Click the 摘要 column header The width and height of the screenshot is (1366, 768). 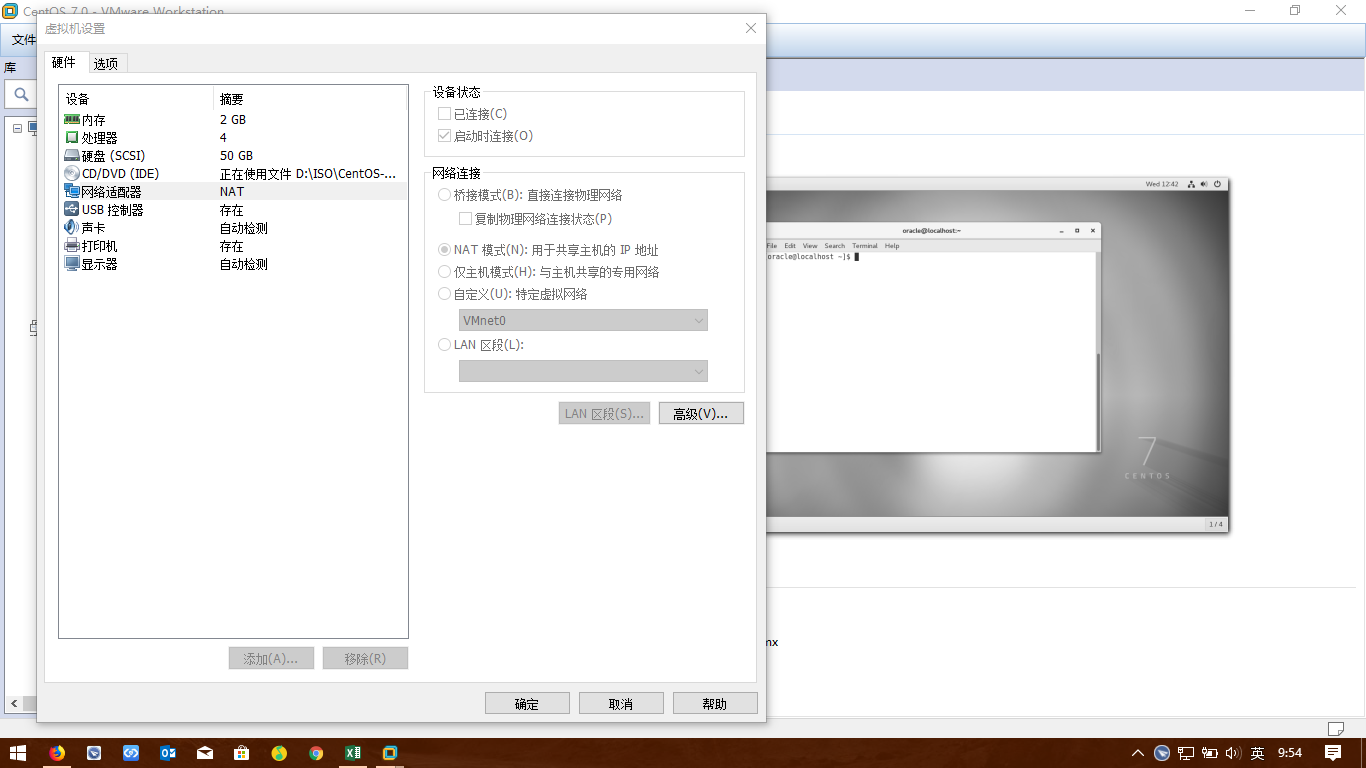point(310,98)
